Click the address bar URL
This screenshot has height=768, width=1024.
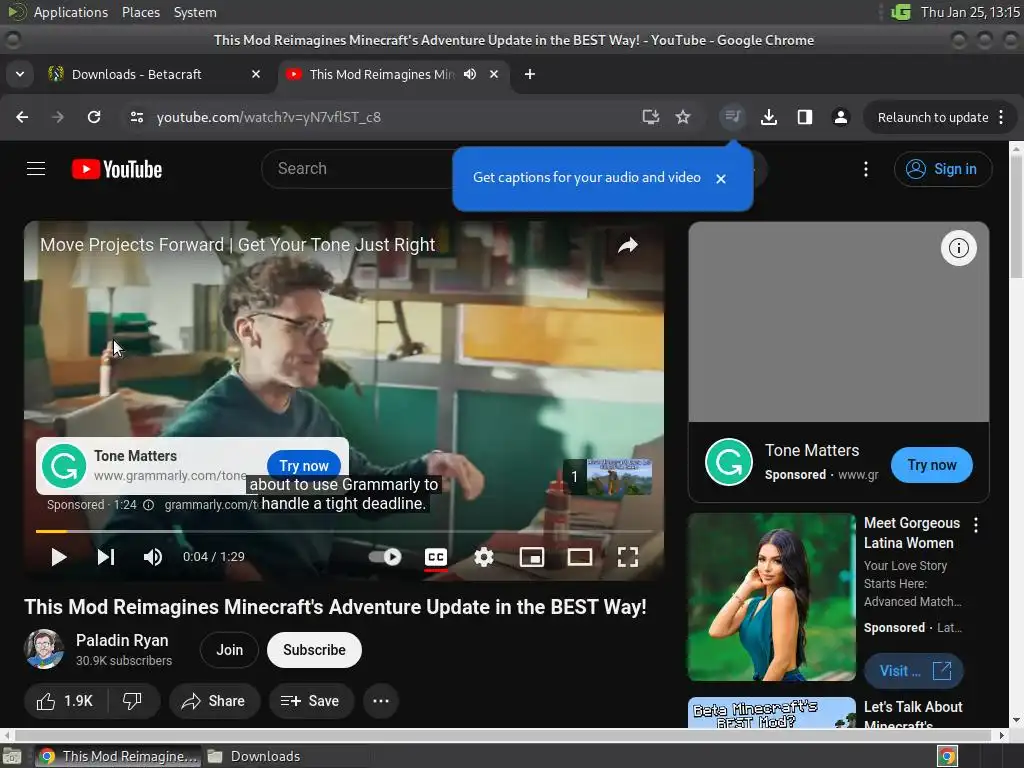268,117
